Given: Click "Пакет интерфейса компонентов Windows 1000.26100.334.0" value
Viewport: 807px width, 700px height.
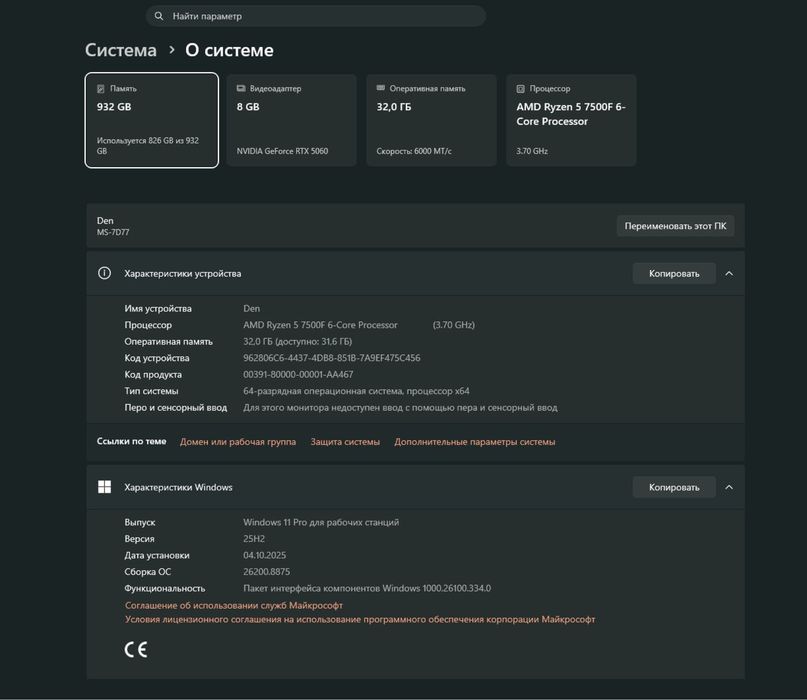Looking at the screenshot, I should click(x=367, y=588).
